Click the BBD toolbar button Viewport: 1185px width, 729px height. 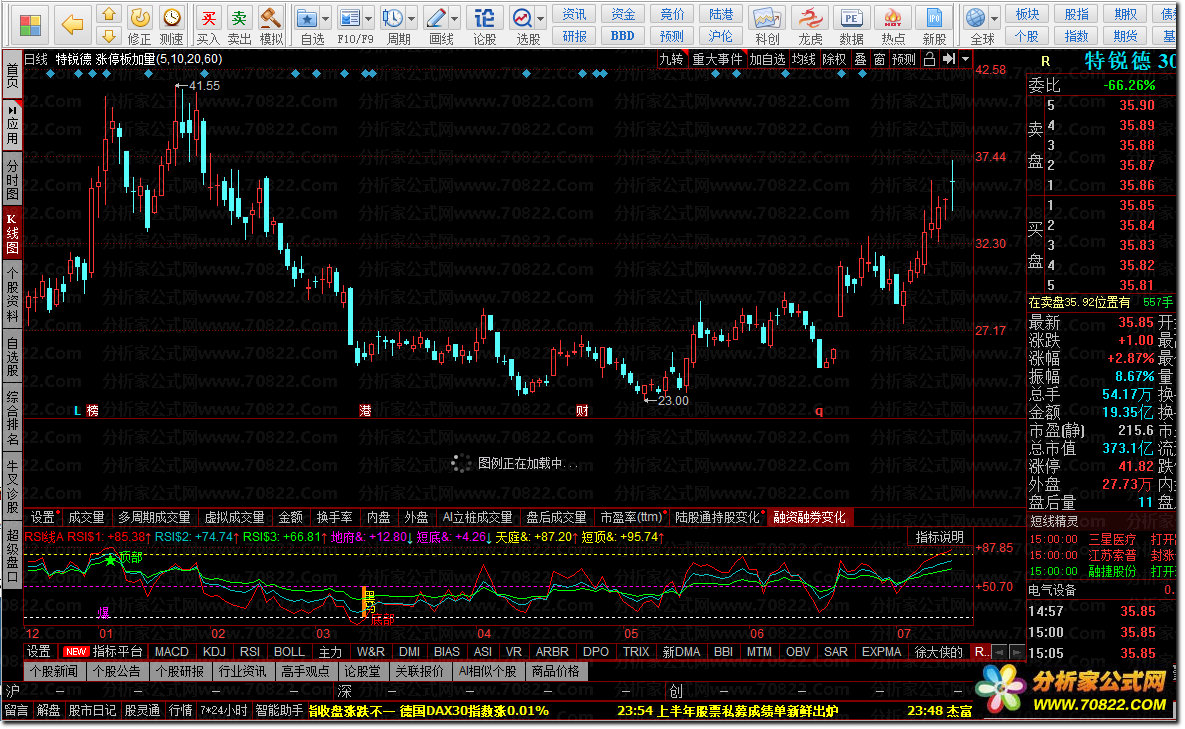click(623, 36)
